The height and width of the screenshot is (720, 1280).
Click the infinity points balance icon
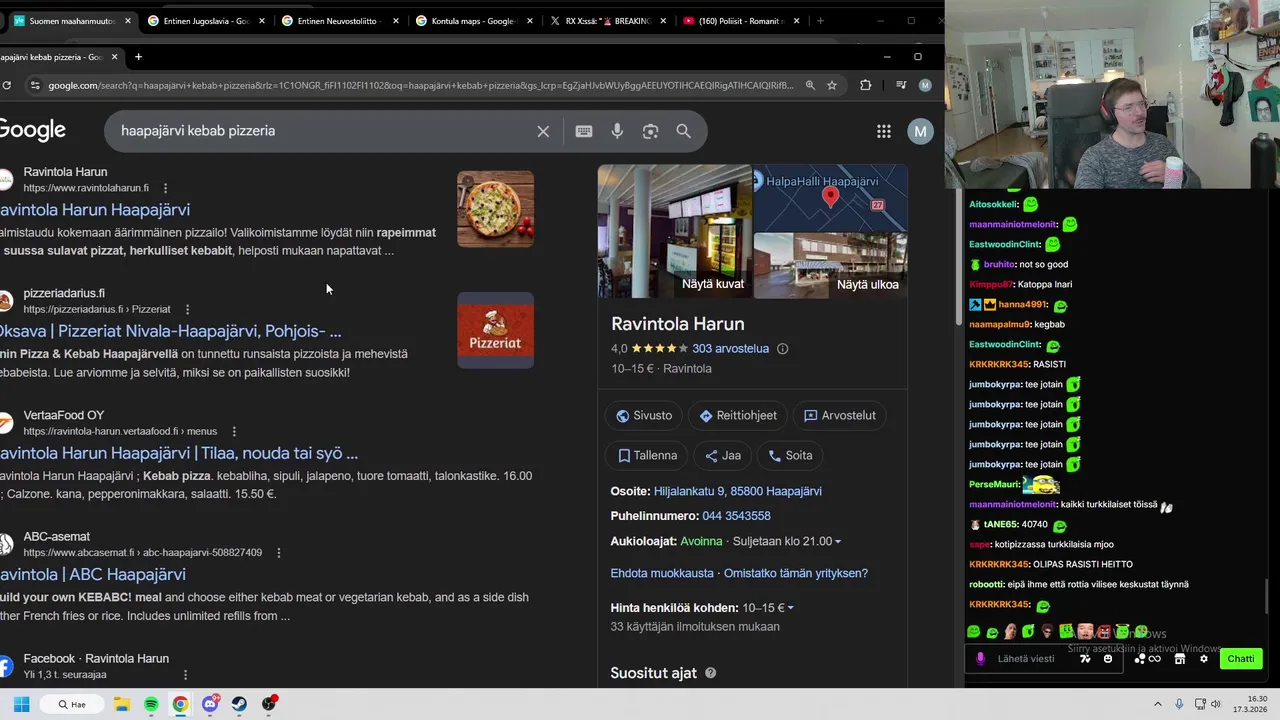[x=1155, y=659]
